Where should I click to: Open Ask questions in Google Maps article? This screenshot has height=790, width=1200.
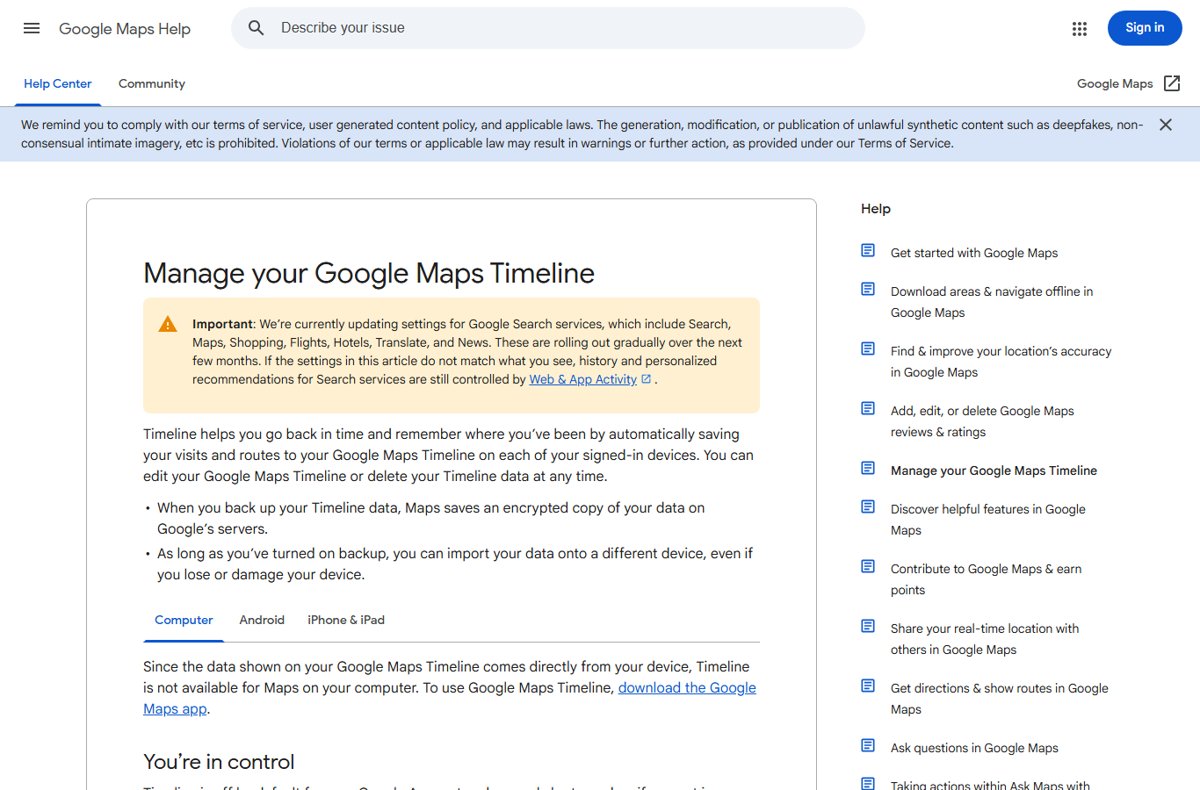974,748
